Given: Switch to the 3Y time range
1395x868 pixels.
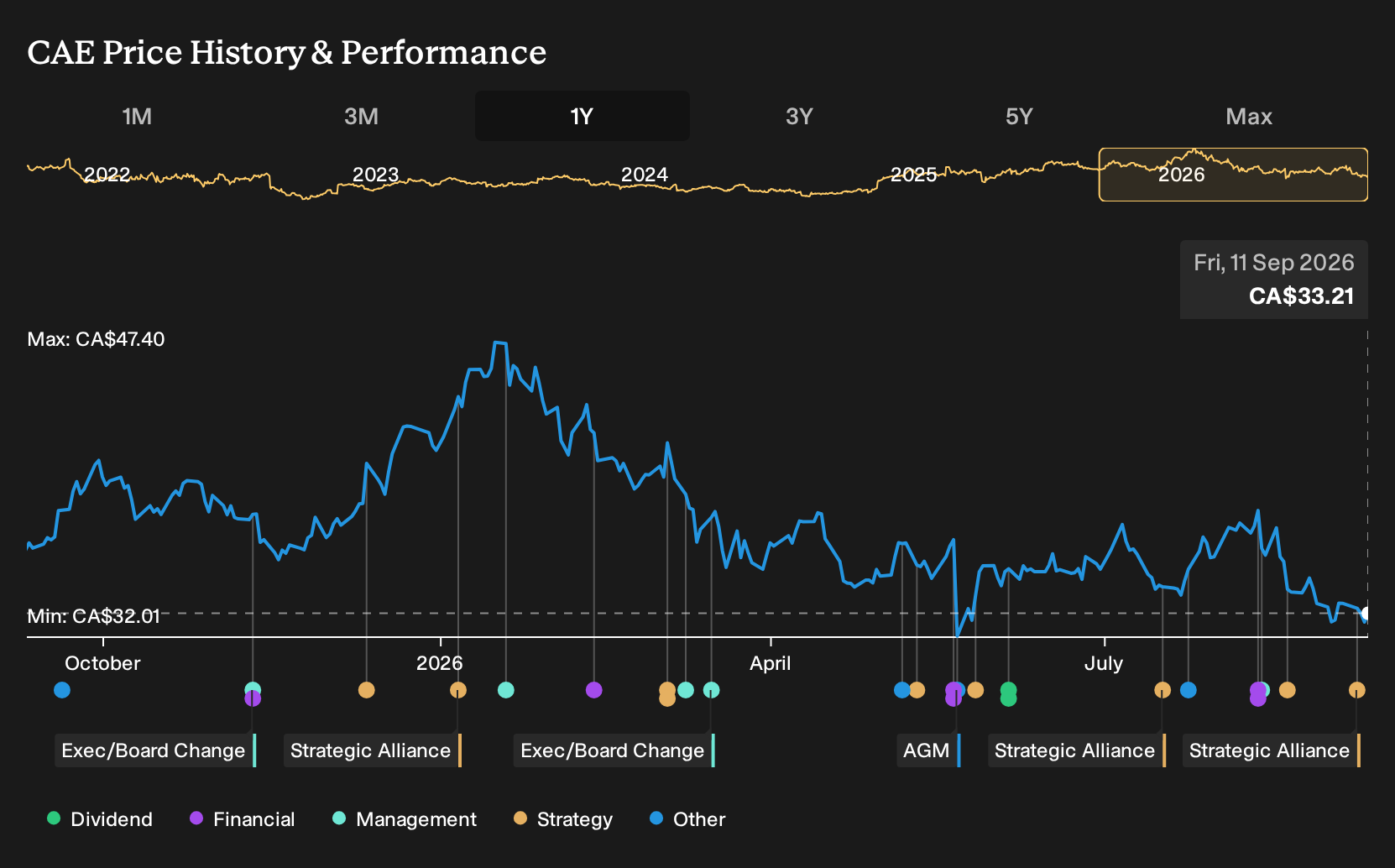Looking at the screenshot, I should (799, 116).
